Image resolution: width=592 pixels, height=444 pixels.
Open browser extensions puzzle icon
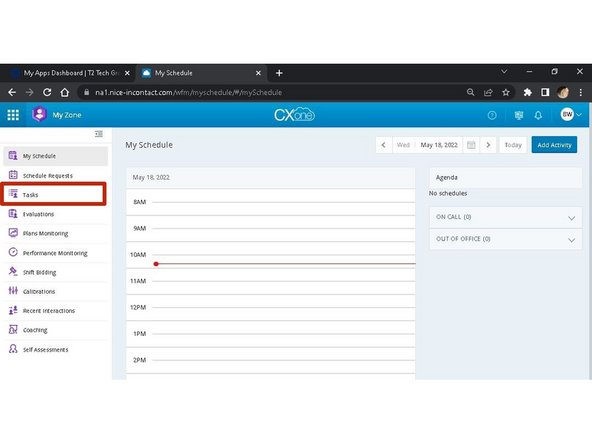point(527,92)
